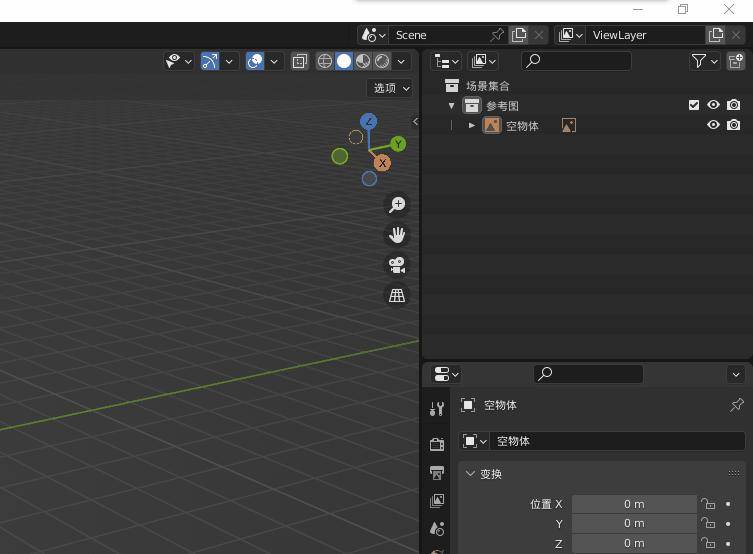This screenshot has height=554, width=753.
Task: Open the 选项 dropdown in viewport
Action: [x=390, y=88]
